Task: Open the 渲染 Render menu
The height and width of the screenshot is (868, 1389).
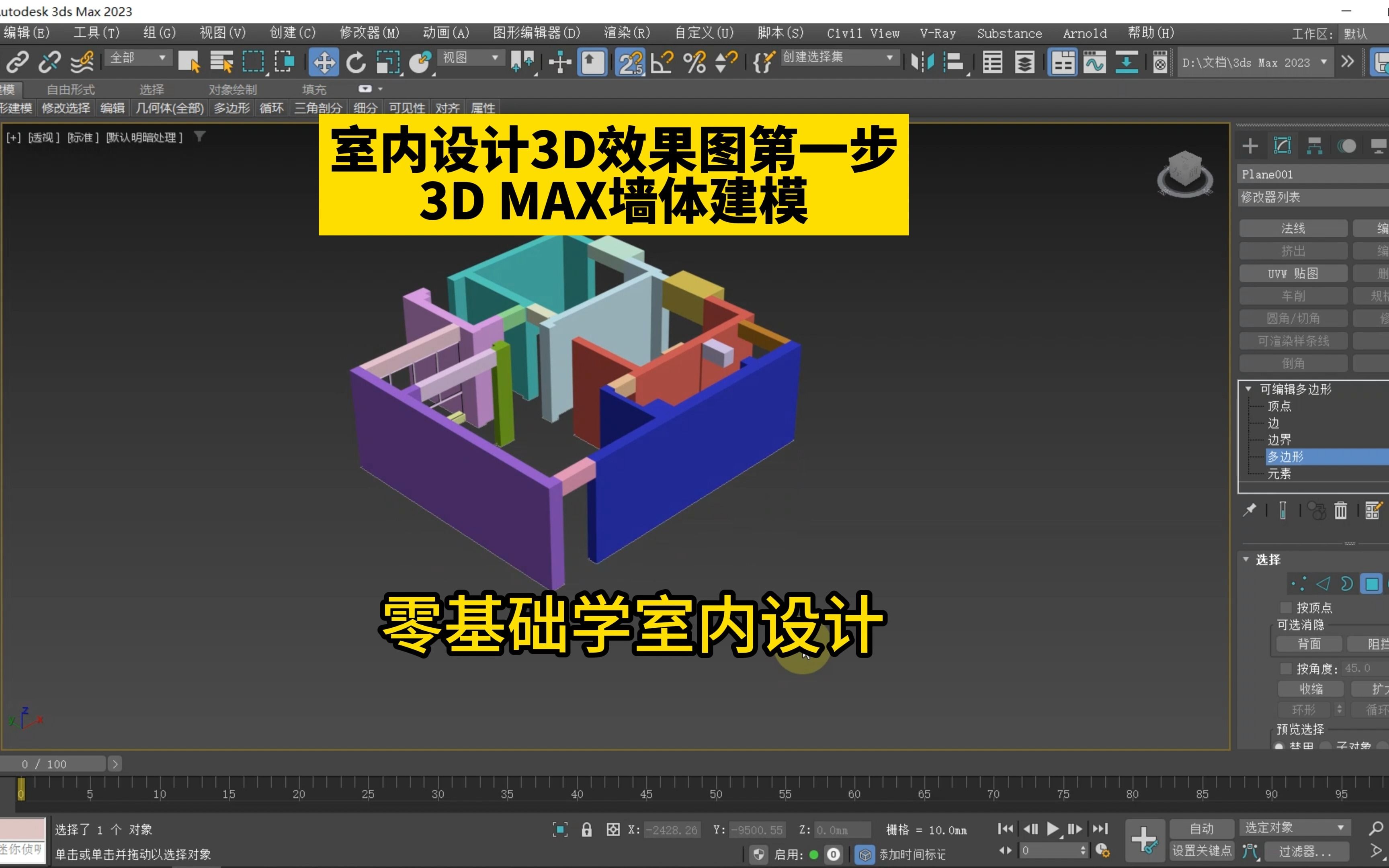Action: pyautogui.click(x=622, y=32)
